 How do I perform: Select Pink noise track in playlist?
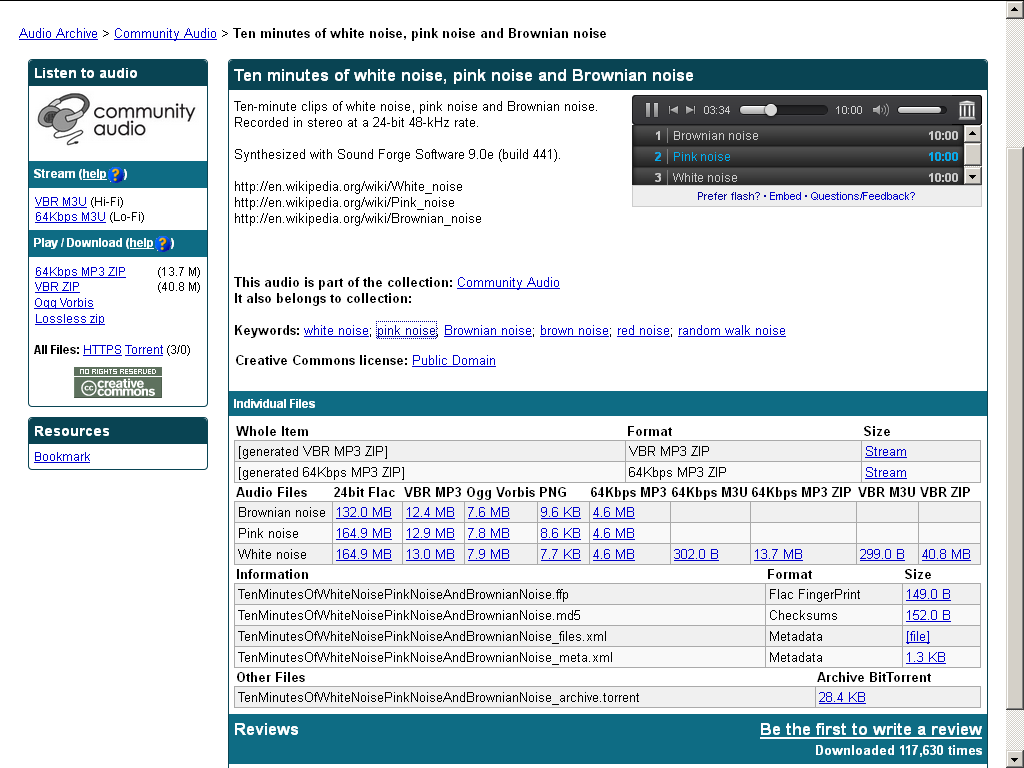click(x=798, y=157)
